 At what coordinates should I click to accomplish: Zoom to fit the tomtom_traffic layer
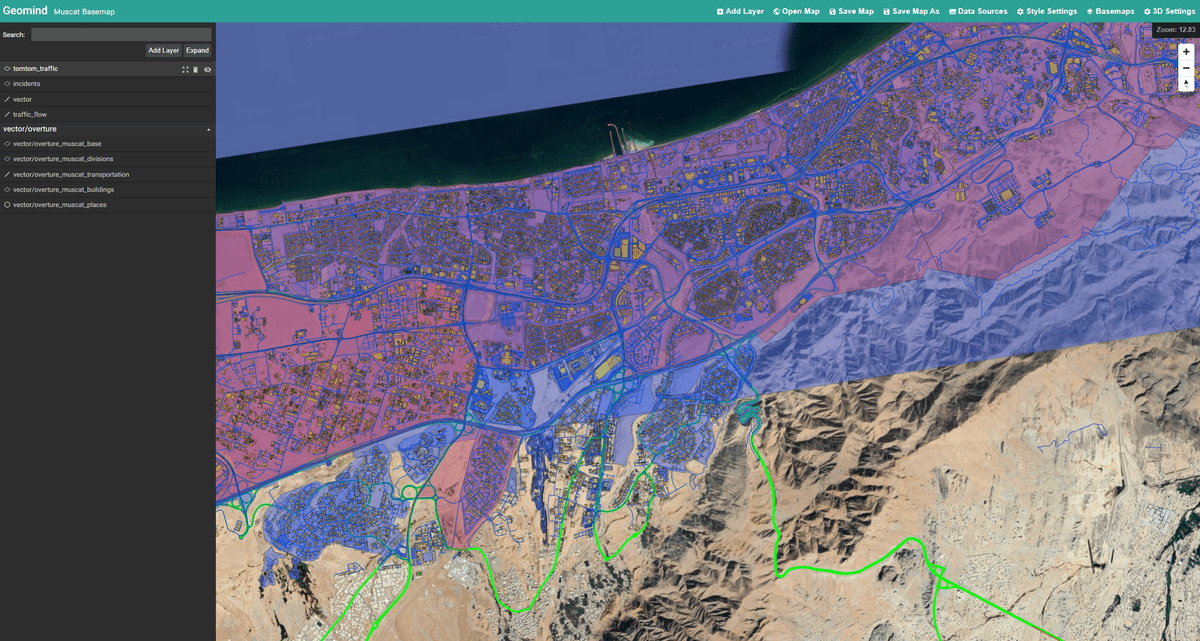[185, 69]
